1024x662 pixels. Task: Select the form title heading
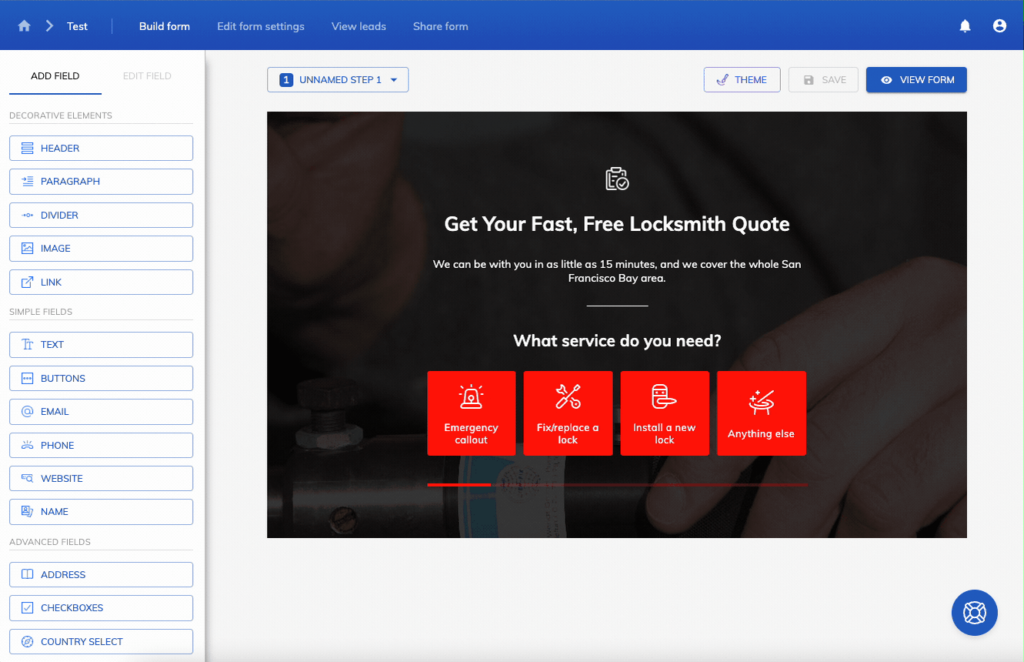(617, 224)
